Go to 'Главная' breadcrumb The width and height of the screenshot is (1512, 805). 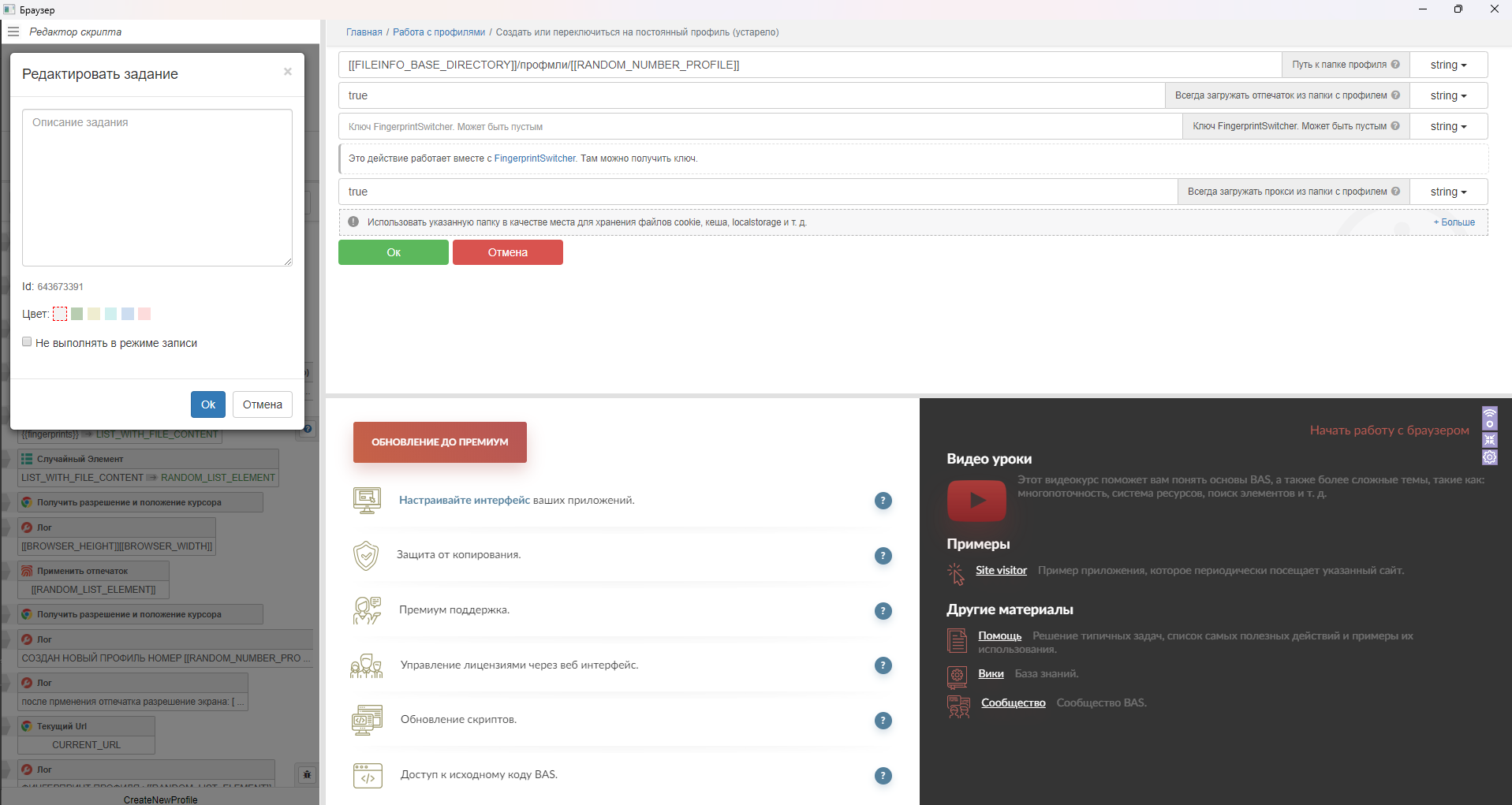click(364, 32)
